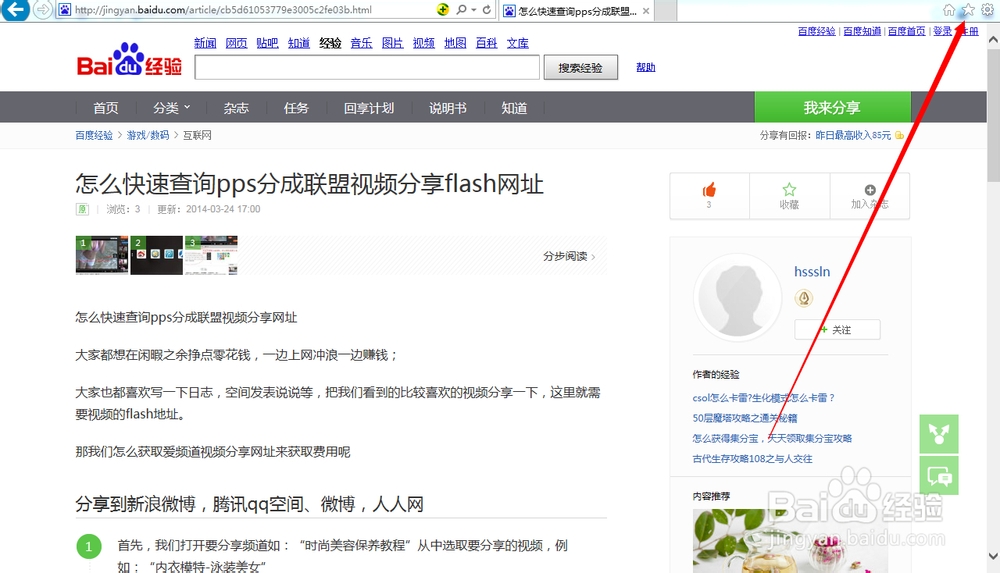The image size is (1000, 573).
Task: Click the 游戏/数码 breadcrumb link
Action: (148, 135)
